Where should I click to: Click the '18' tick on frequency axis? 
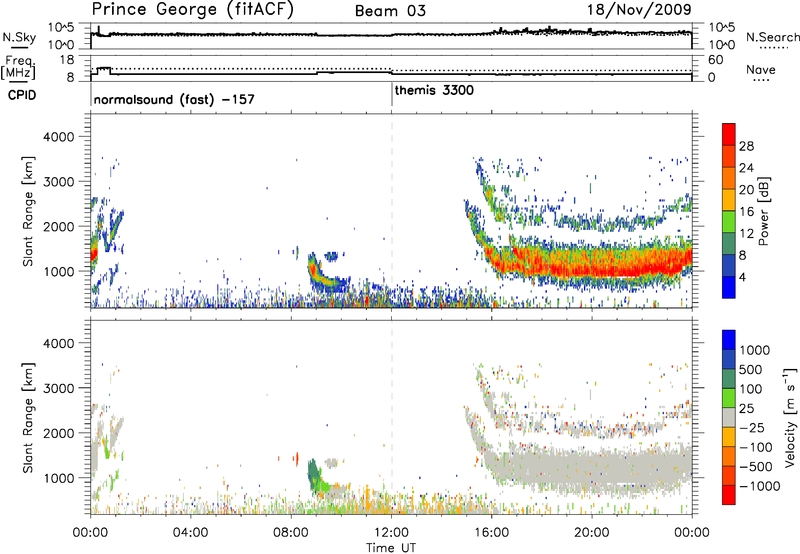[67, 60]
